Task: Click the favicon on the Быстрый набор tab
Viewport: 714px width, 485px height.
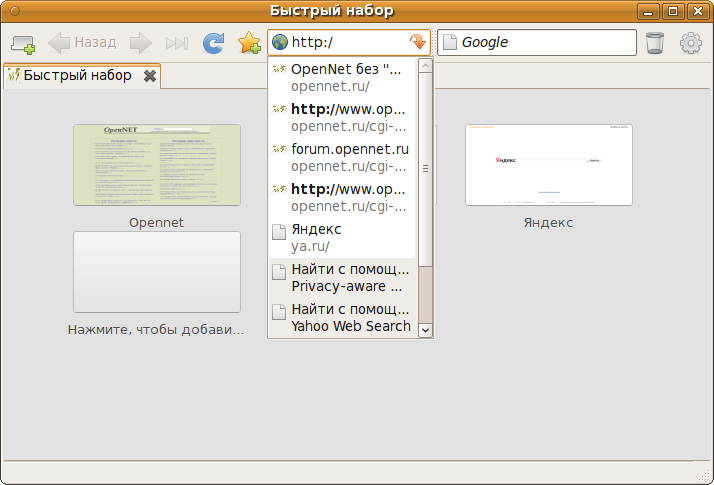Action: click(x=14, y=75)
